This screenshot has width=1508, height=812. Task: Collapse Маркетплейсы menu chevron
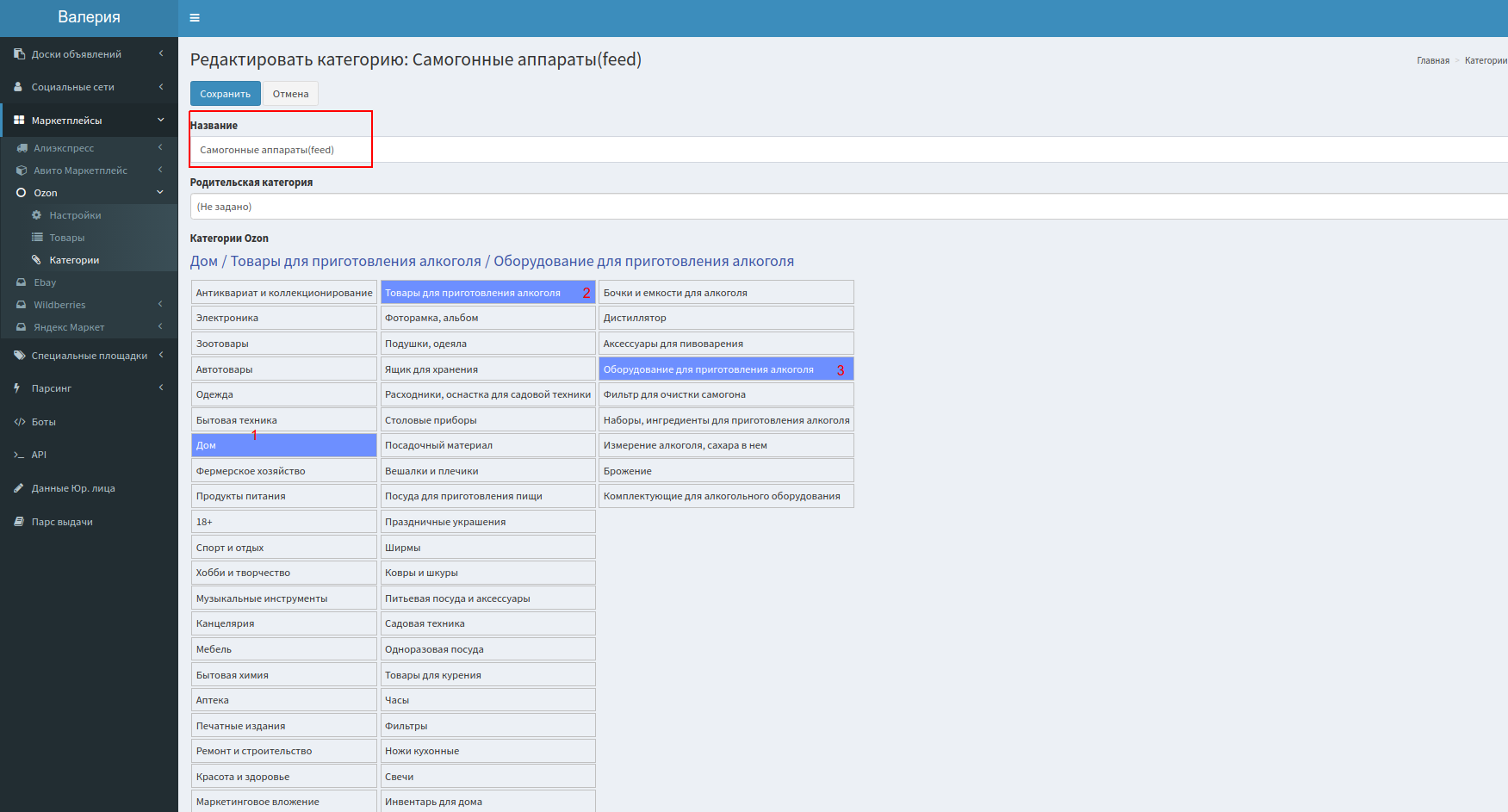point(160,120)
